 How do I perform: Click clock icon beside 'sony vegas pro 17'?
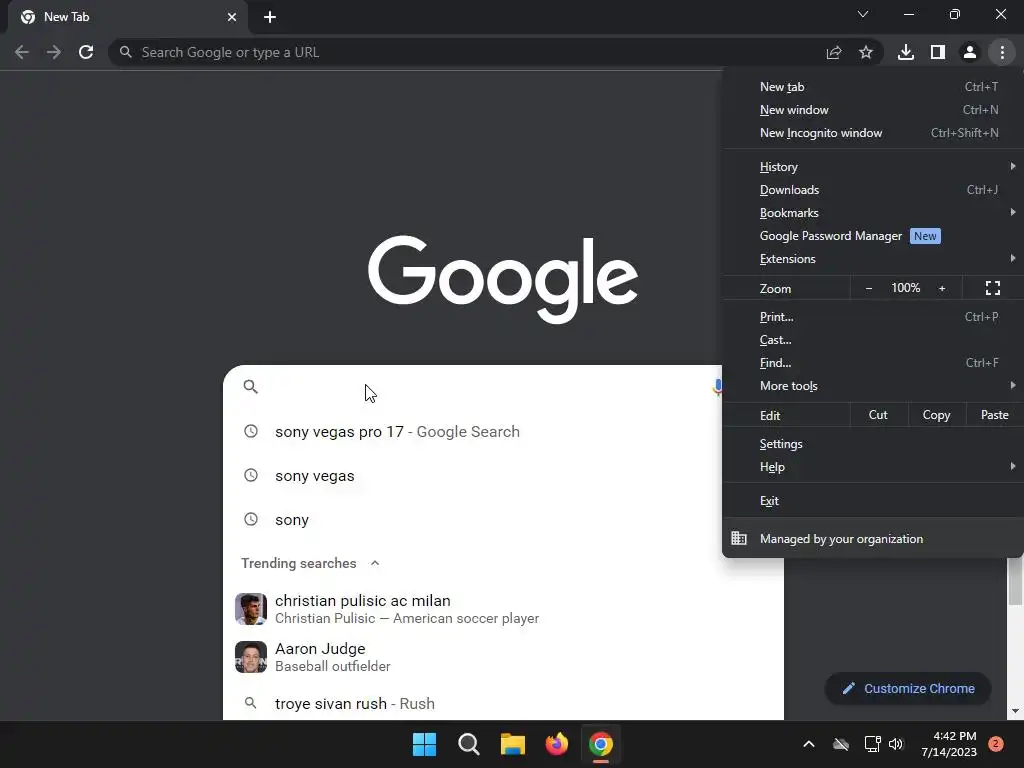click(x=251, y=431)
